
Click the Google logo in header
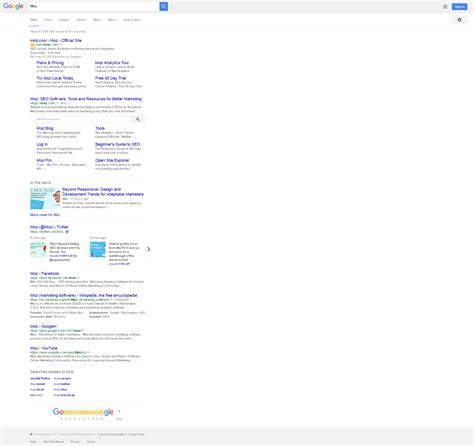(x=13, y=6)
